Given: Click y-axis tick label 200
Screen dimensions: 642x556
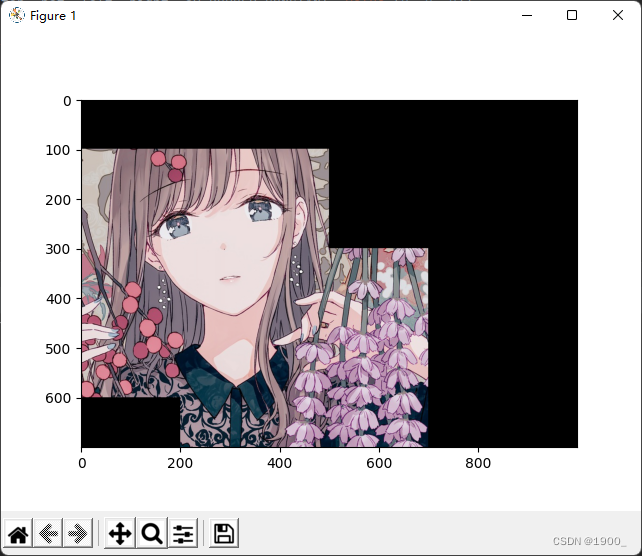Looking at the screenshot, I should [x=58, y=200].
